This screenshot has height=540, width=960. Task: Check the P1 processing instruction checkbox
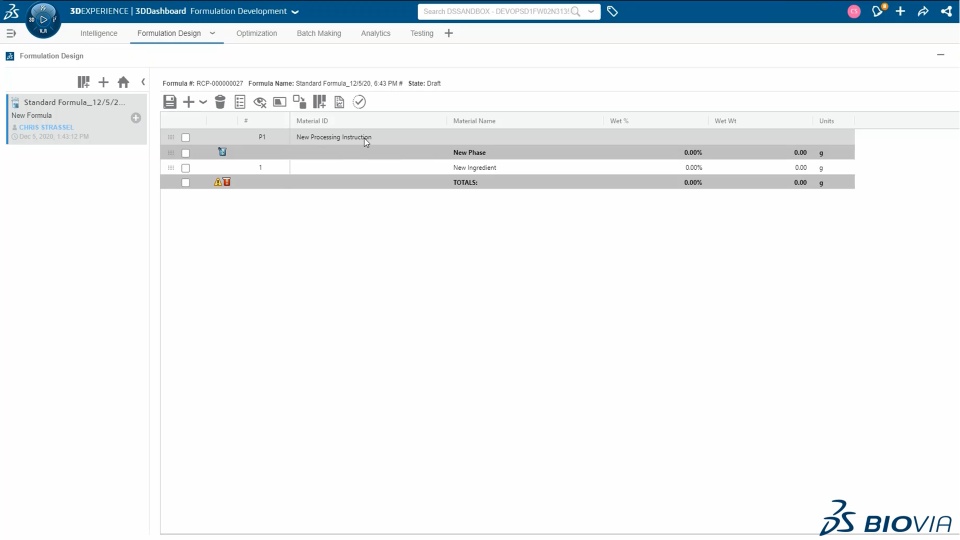[x=186, y=137]
